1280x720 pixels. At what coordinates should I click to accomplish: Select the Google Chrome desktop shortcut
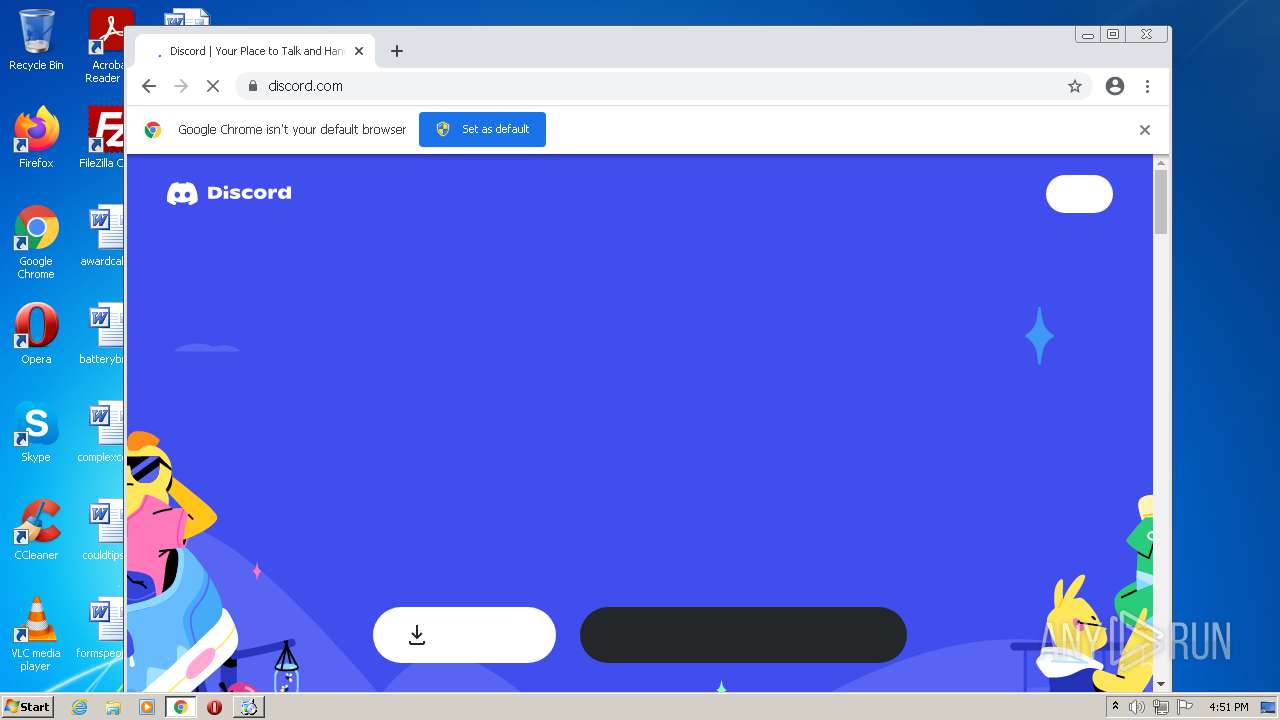coord(36,242)
